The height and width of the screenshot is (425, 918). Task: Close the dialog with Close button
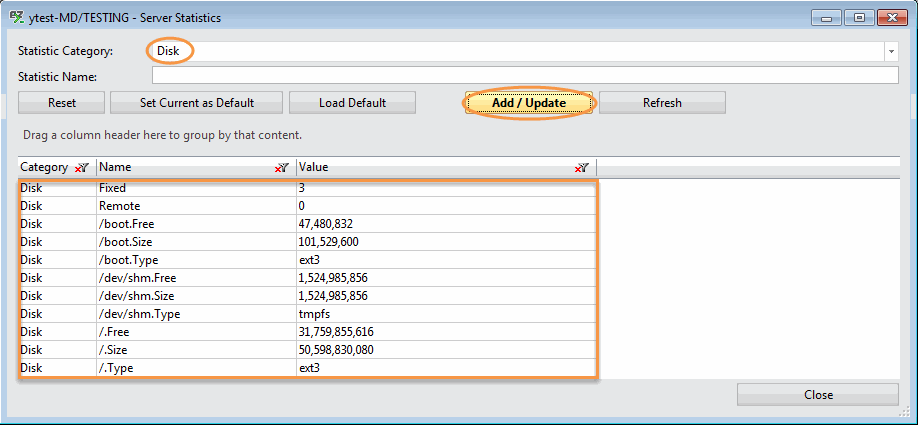pos(817,395)
